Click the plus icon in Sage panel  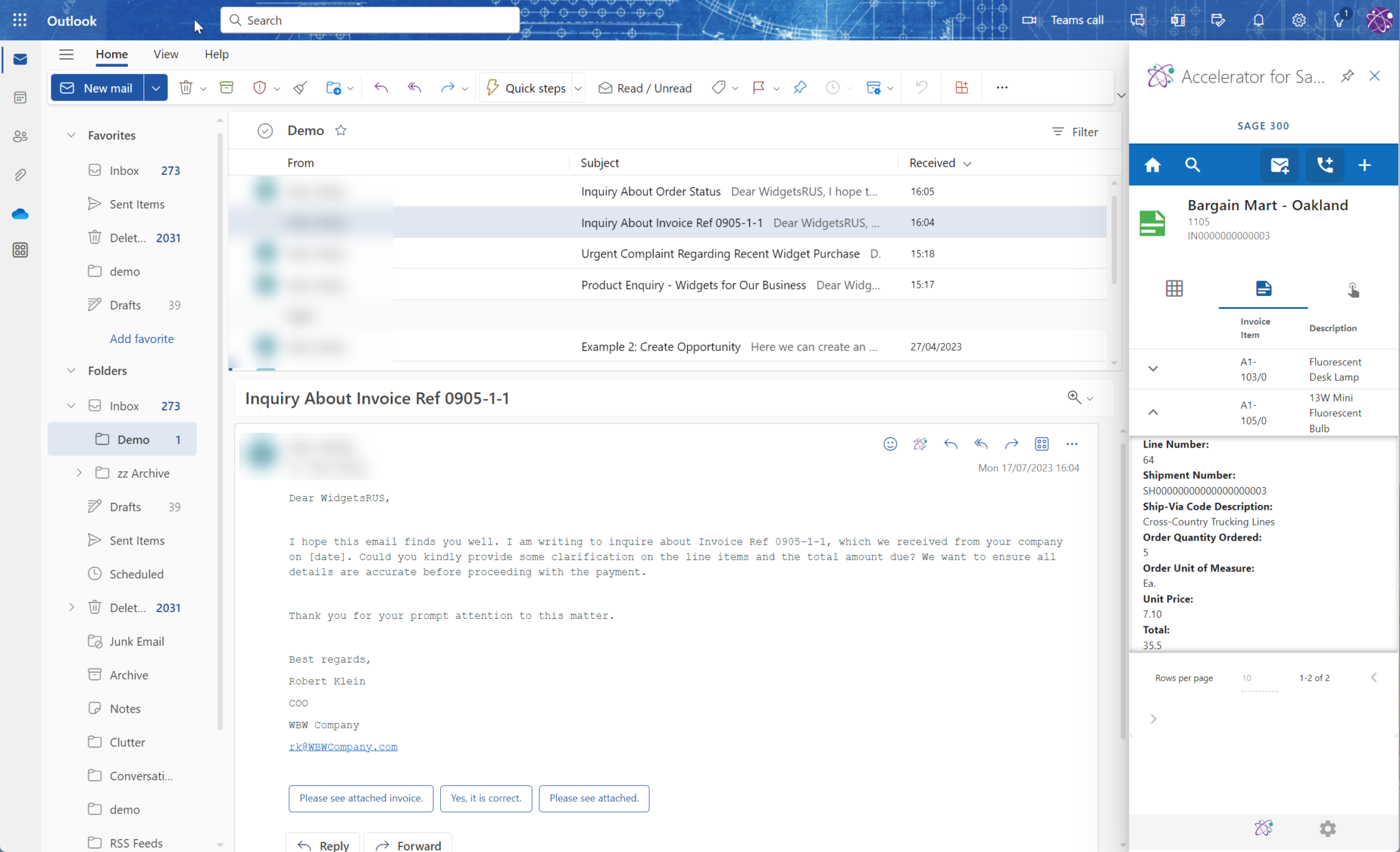pos(1364,165)
